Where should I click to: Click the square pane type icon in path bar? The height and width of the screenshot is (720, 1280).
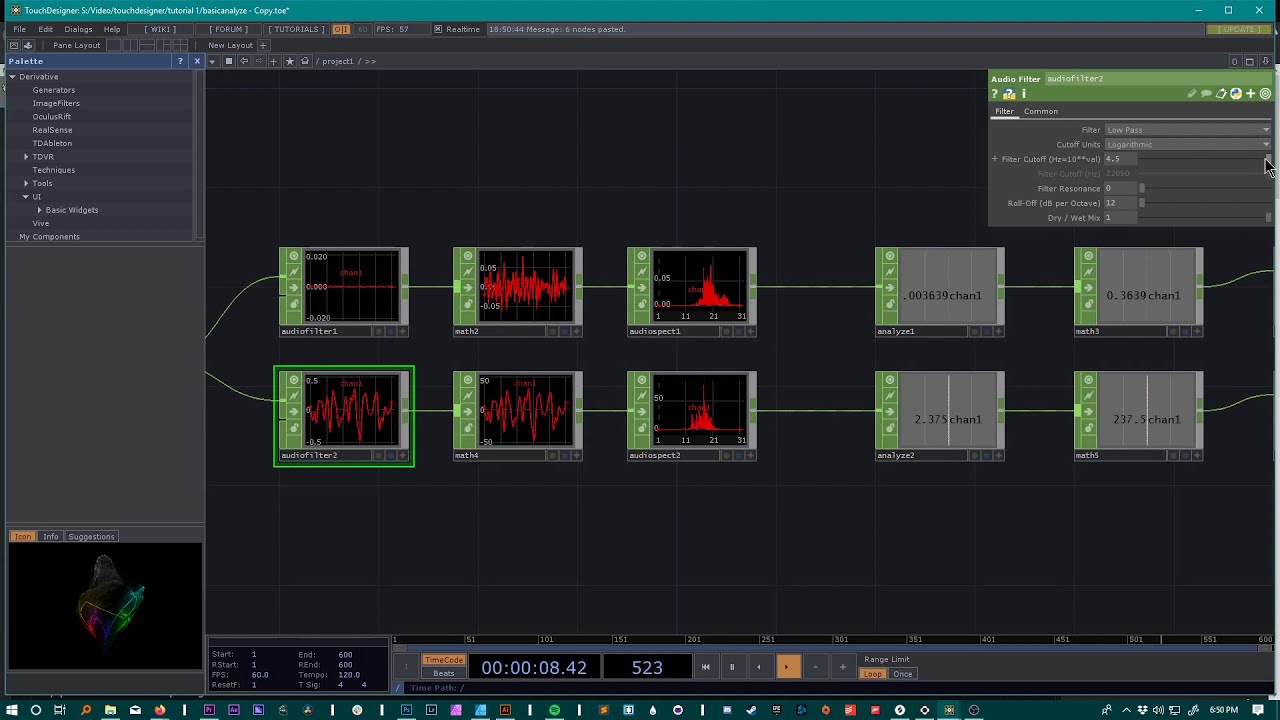pyautogui.click(x=228, y=61)
